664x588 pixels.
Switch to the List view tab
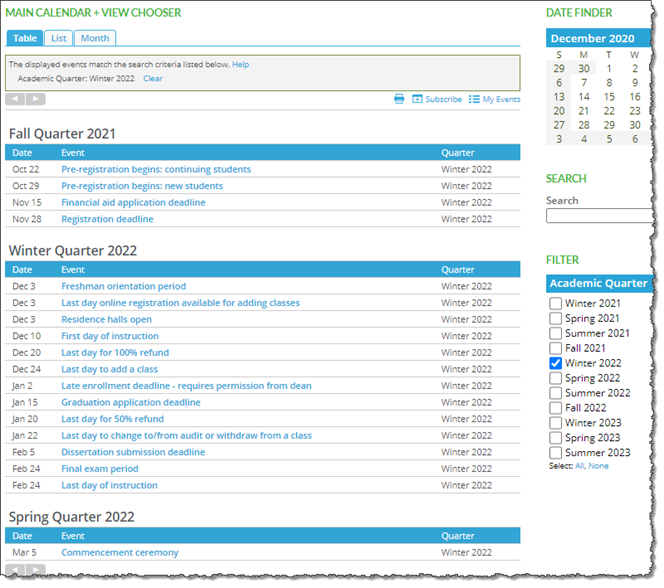click(59, 38)
